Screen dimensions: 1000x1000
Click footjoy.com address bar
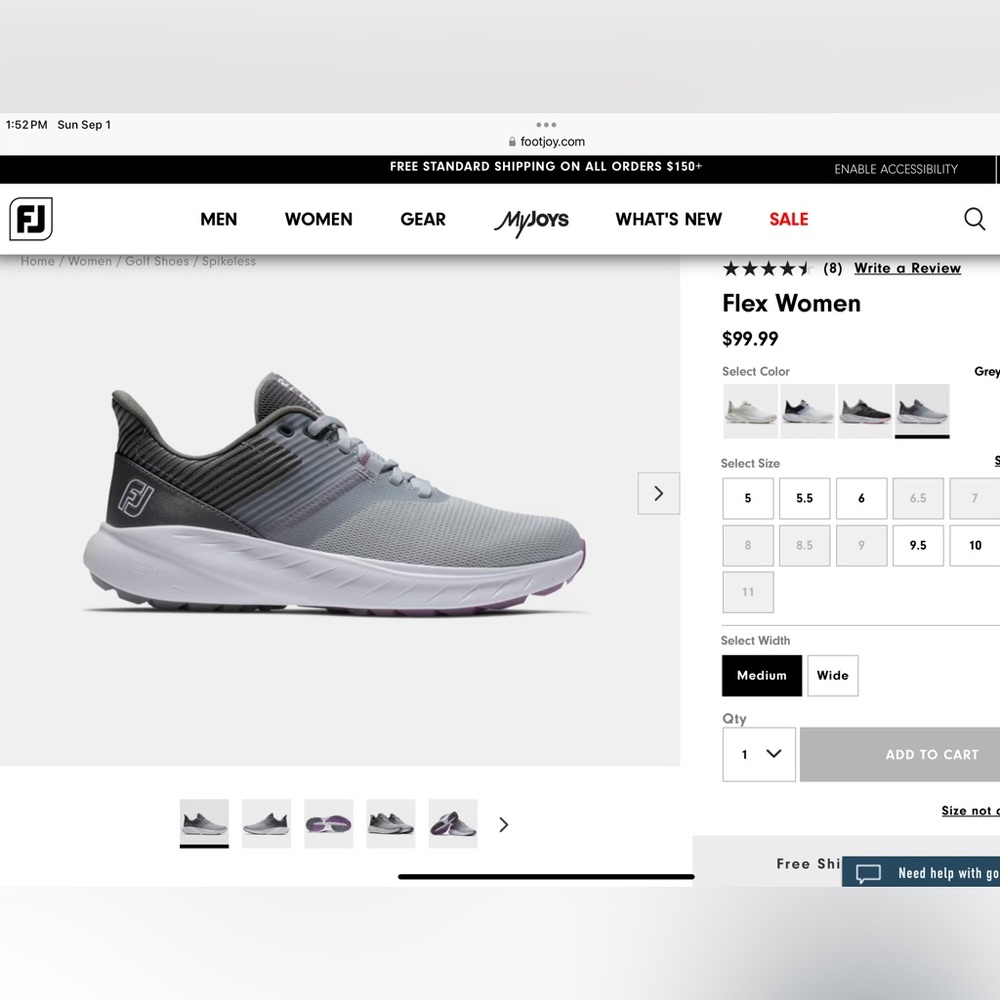click(x=547, y=142)
